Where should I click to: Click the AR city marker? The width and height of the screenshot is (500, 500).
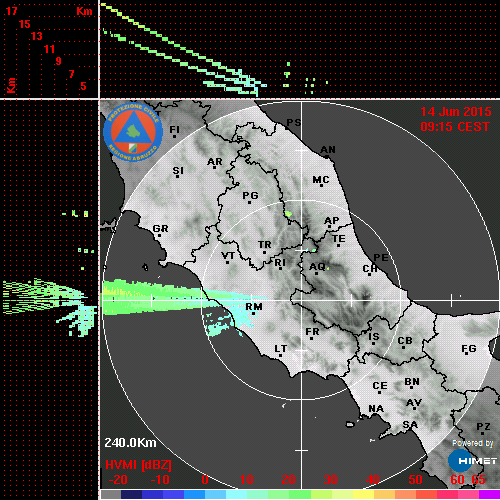point(215,162)
